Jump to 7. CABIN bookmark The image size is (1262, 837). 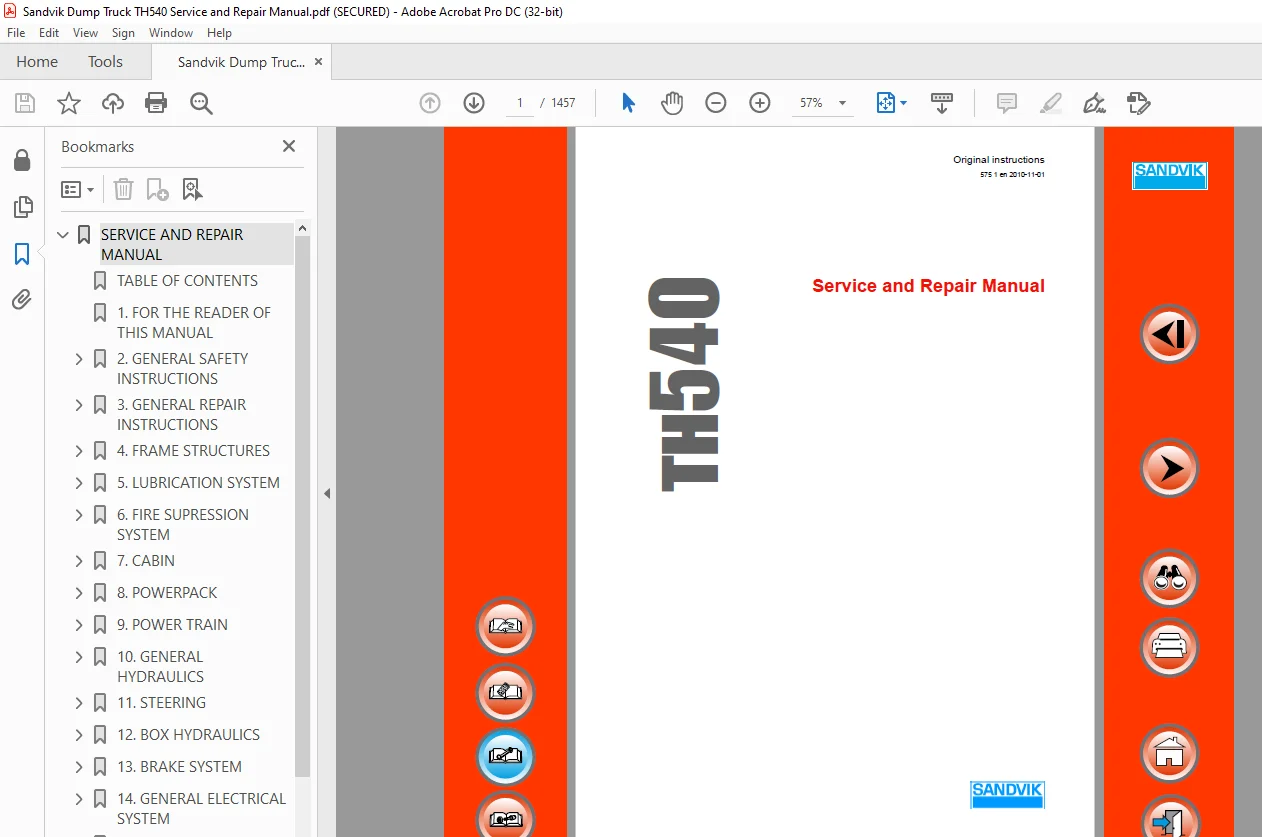[145, 561]
